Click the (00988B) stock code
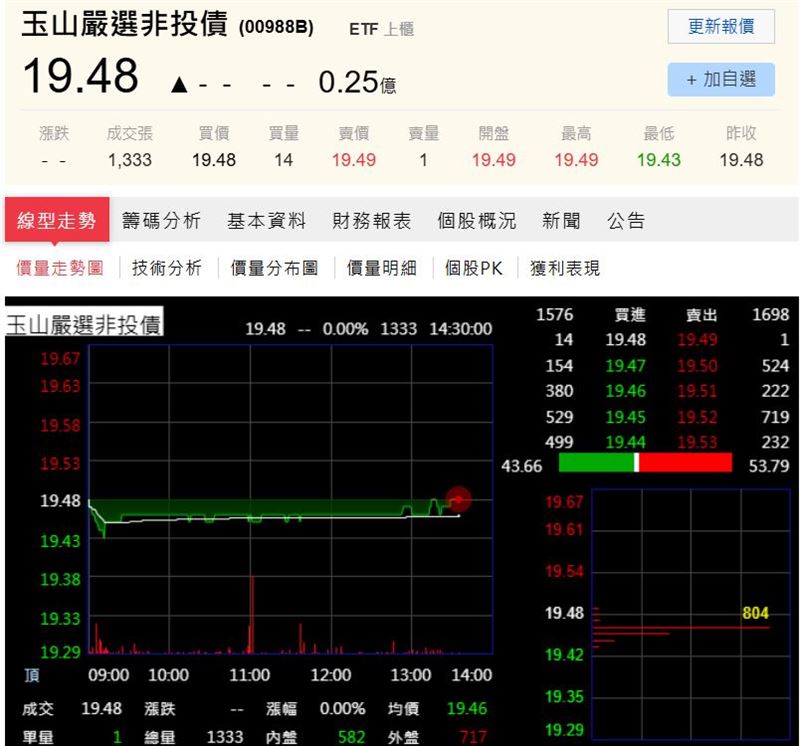 276,27
